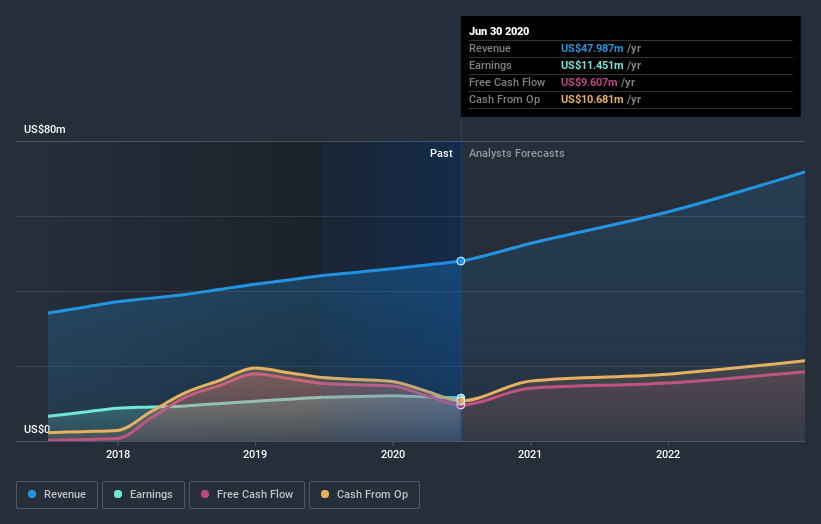This screenshot has width=821, height=524.
Task: Toggle the Free Cash Flow legend button
Action: coord(247,495)
